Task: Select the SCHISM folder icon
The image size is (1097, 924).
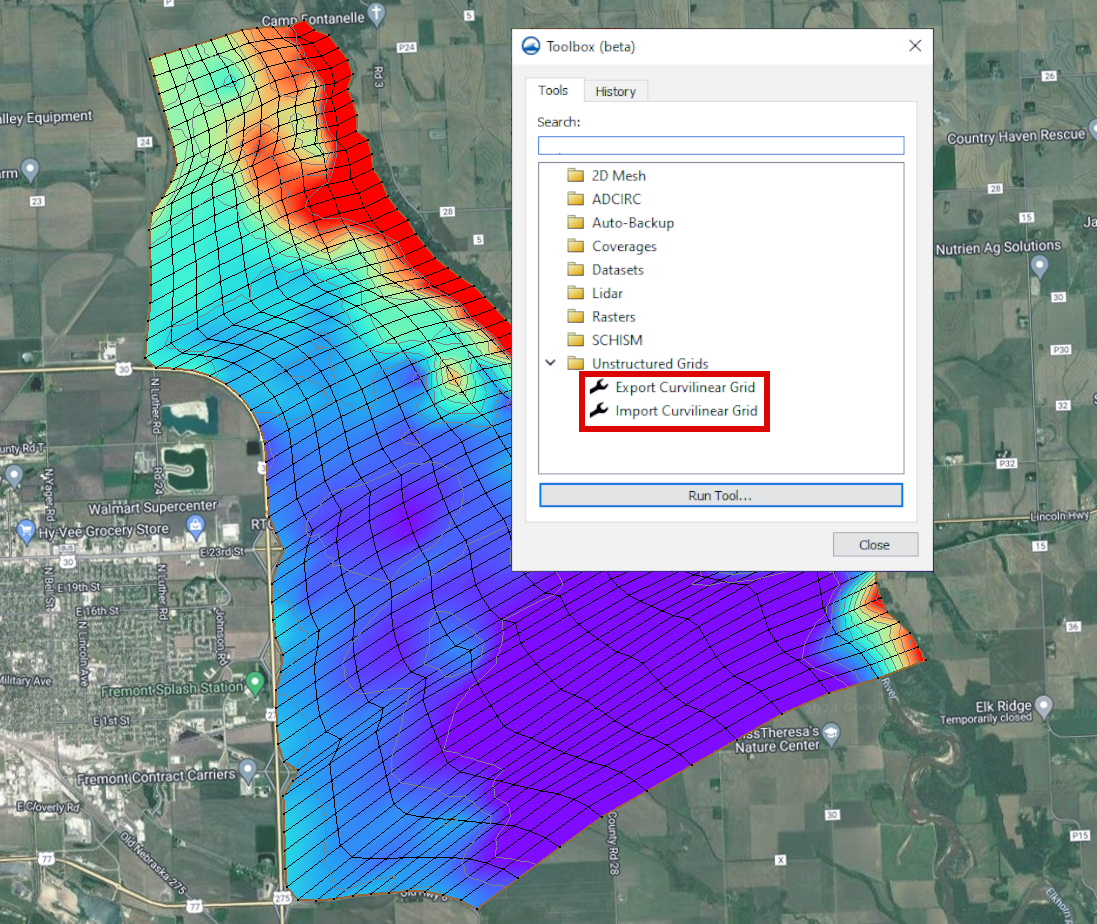Action: pos(577,339)
